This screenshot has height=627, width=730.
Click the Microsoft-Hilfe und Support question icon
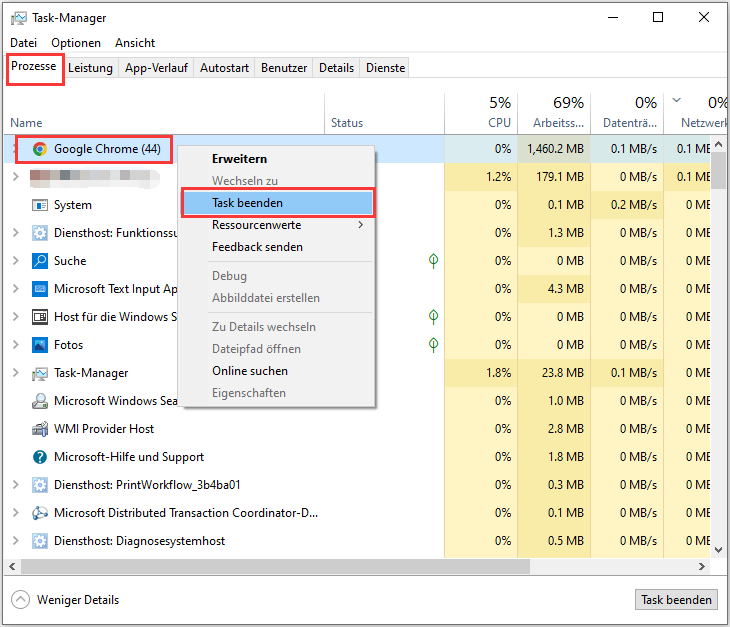coord(40,457)
